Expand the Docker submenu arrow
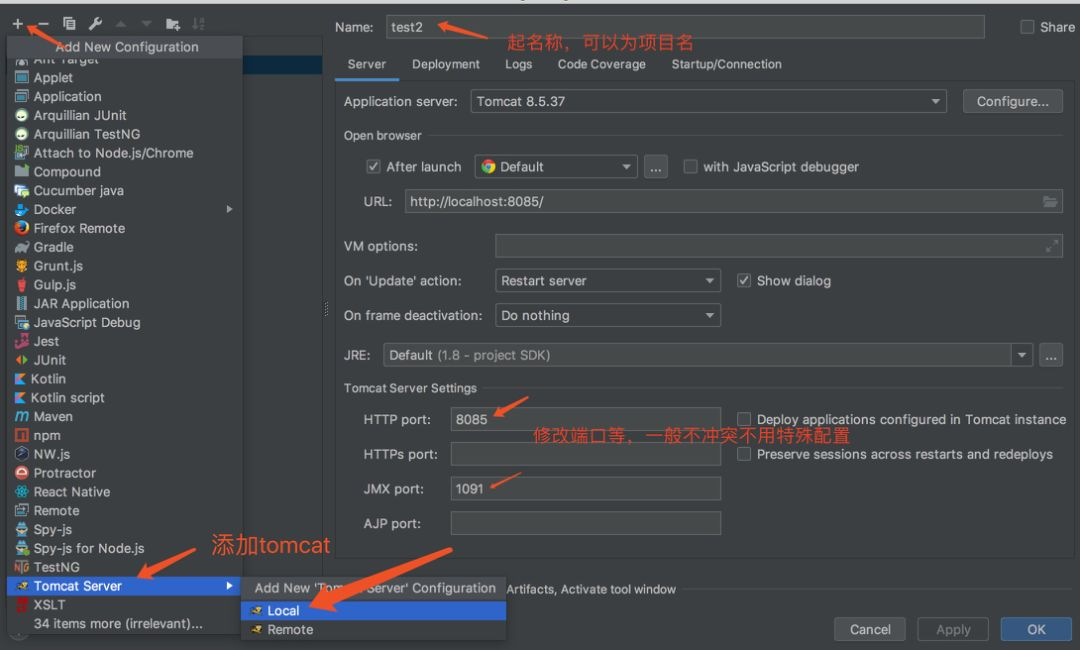 coord(229,209)
